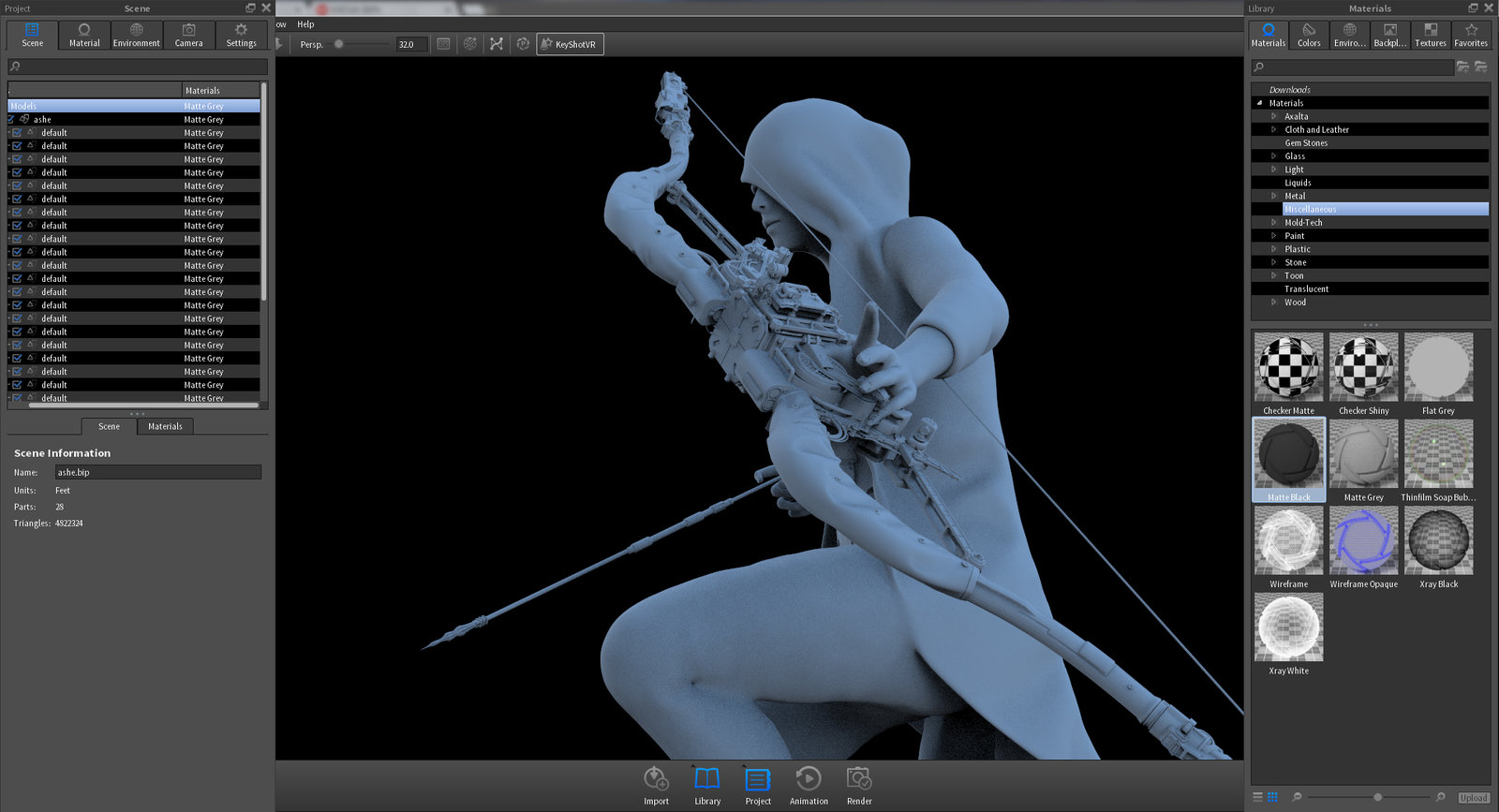The image size is (1499, 812).
Task: Toggle the checkbox for the ashe model
Action: 11,119
